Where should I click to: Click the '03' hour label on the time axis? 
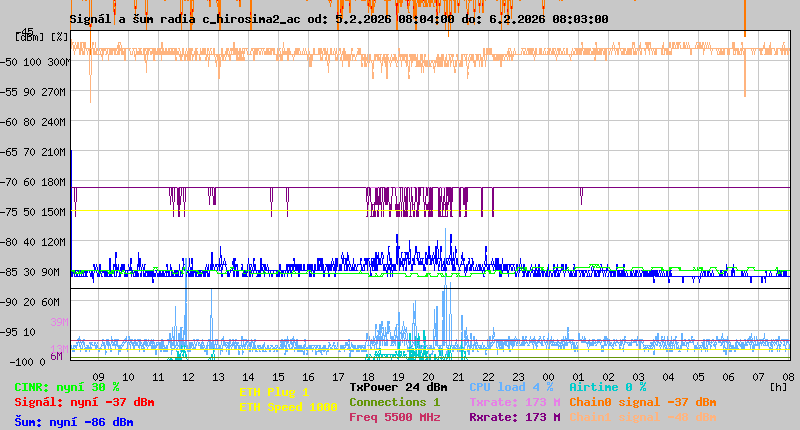tap(638, 377)
